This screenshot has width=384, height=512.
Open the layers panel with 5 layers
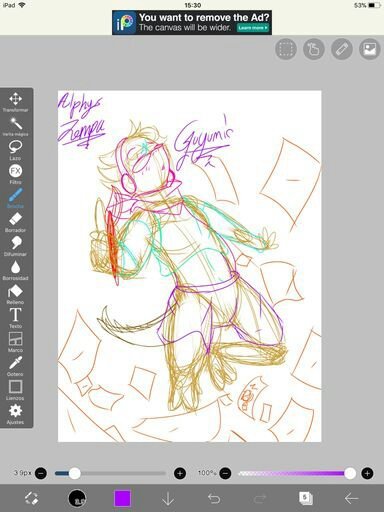305,498
